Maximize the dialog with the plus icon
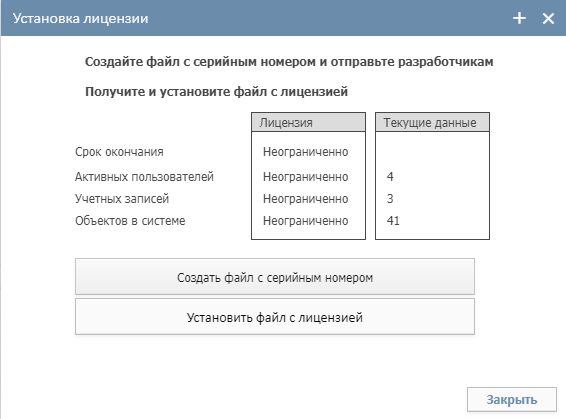566x419 pixels. pos(519,18)
